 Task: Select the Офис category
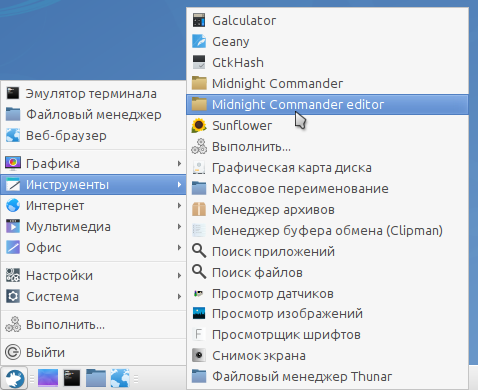(93, 247)
